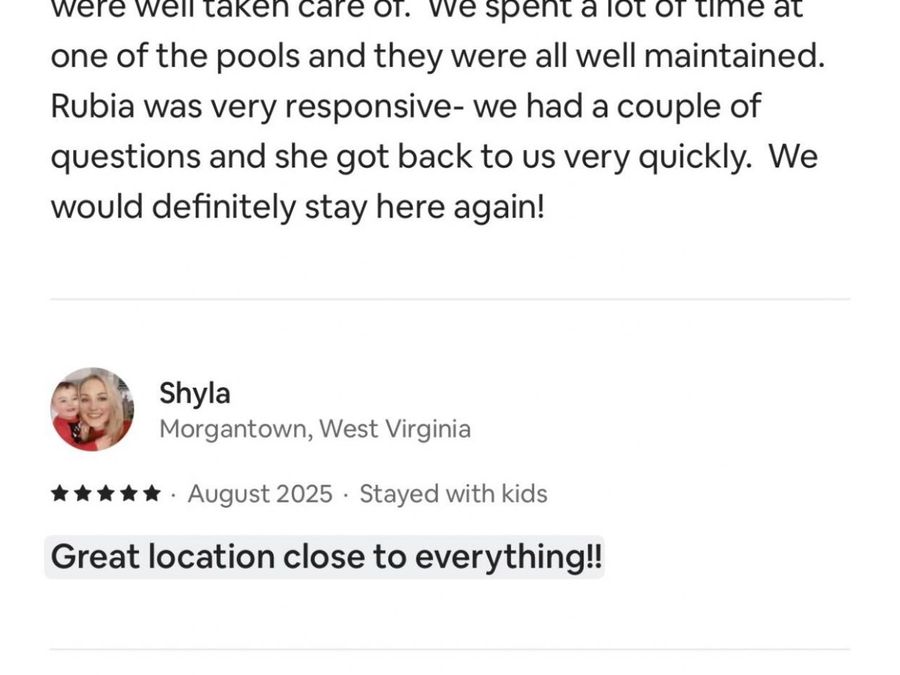This screenshot has width=900, height=675.
Task: Tap the host name Rubia in the review
Action: pyautogui.click(x=92, y=106)
